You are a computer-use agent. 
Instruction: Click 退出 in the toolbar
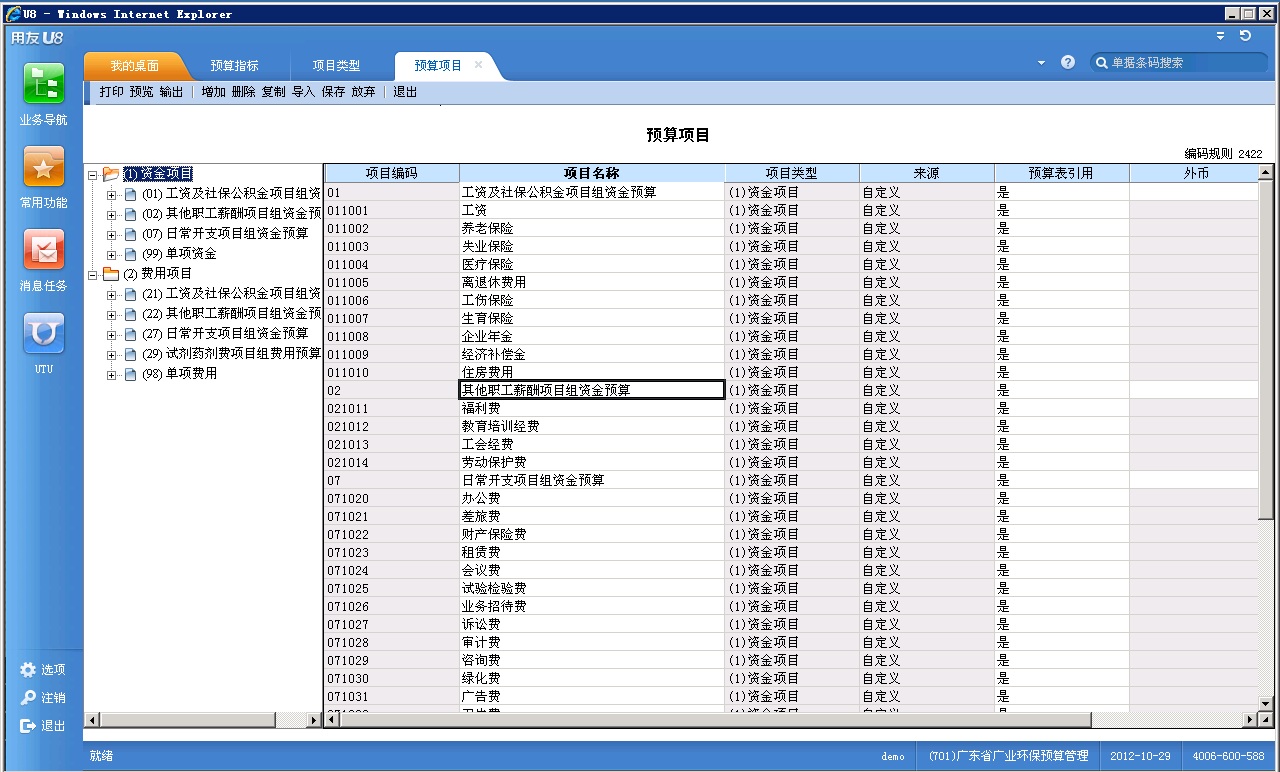(405, 92)
